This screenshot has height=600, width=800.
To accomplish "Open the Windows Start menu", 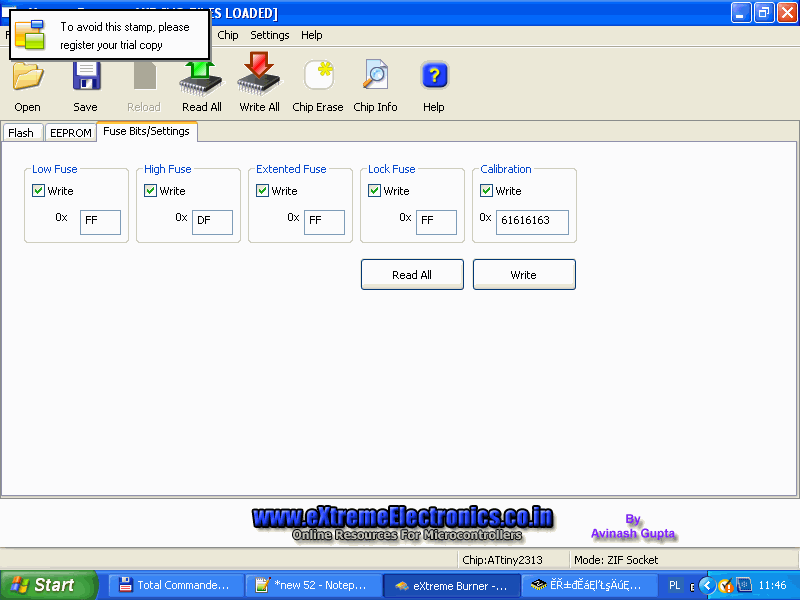I will (48, 585).
